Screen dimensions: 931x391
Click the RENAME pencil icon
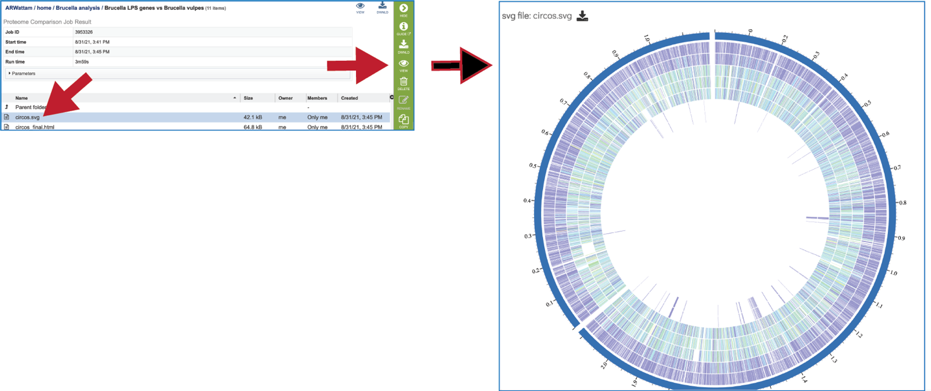click(x=403, y=102)
